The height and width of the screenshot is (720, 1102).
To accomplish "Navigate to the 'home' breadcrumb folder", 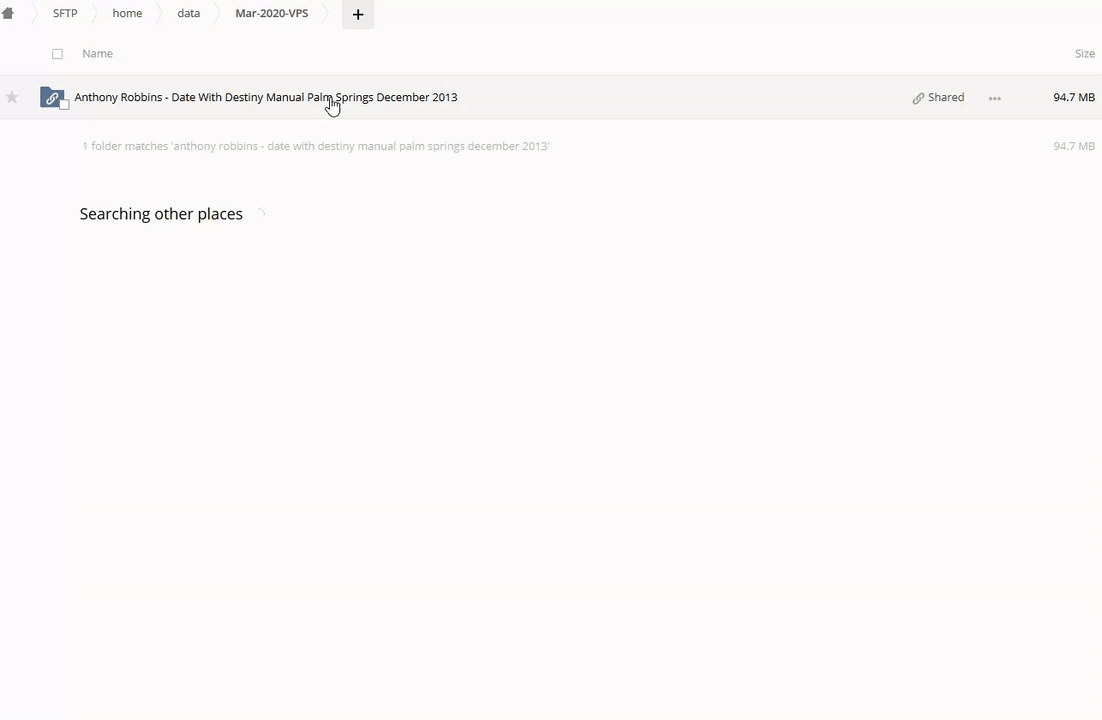I will (127, 14).
